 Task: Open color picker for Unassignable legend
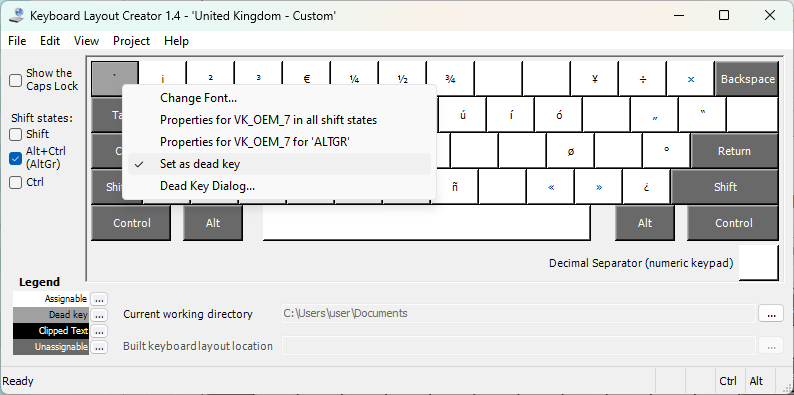pos(99,347)
